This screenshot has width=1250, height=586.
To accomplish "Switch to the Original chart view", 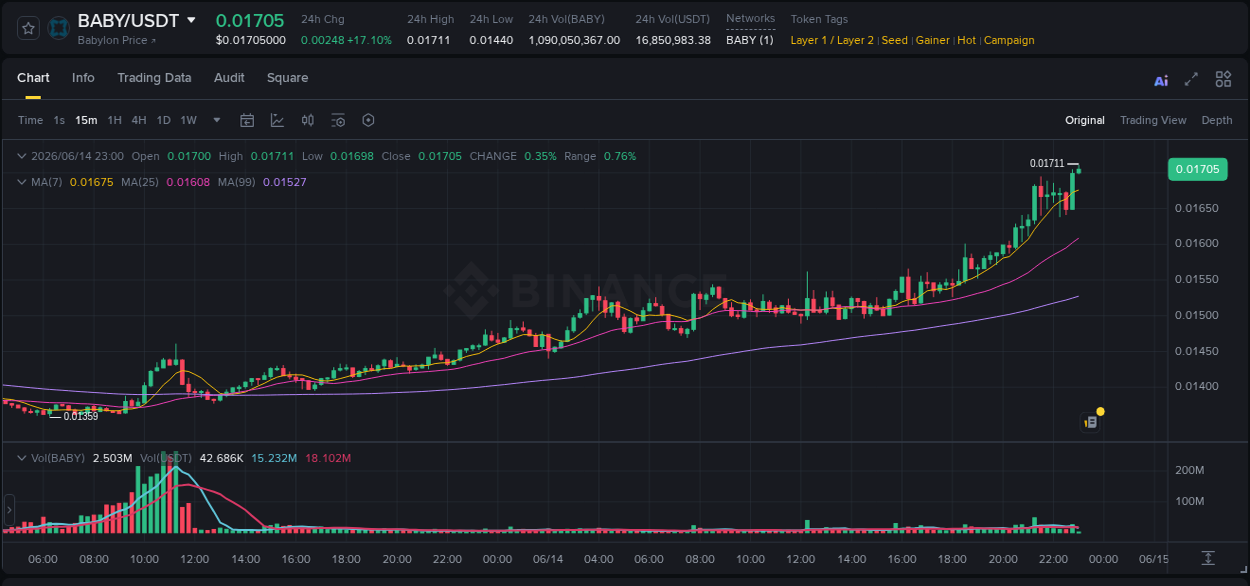I will (x=1085, y=120).
